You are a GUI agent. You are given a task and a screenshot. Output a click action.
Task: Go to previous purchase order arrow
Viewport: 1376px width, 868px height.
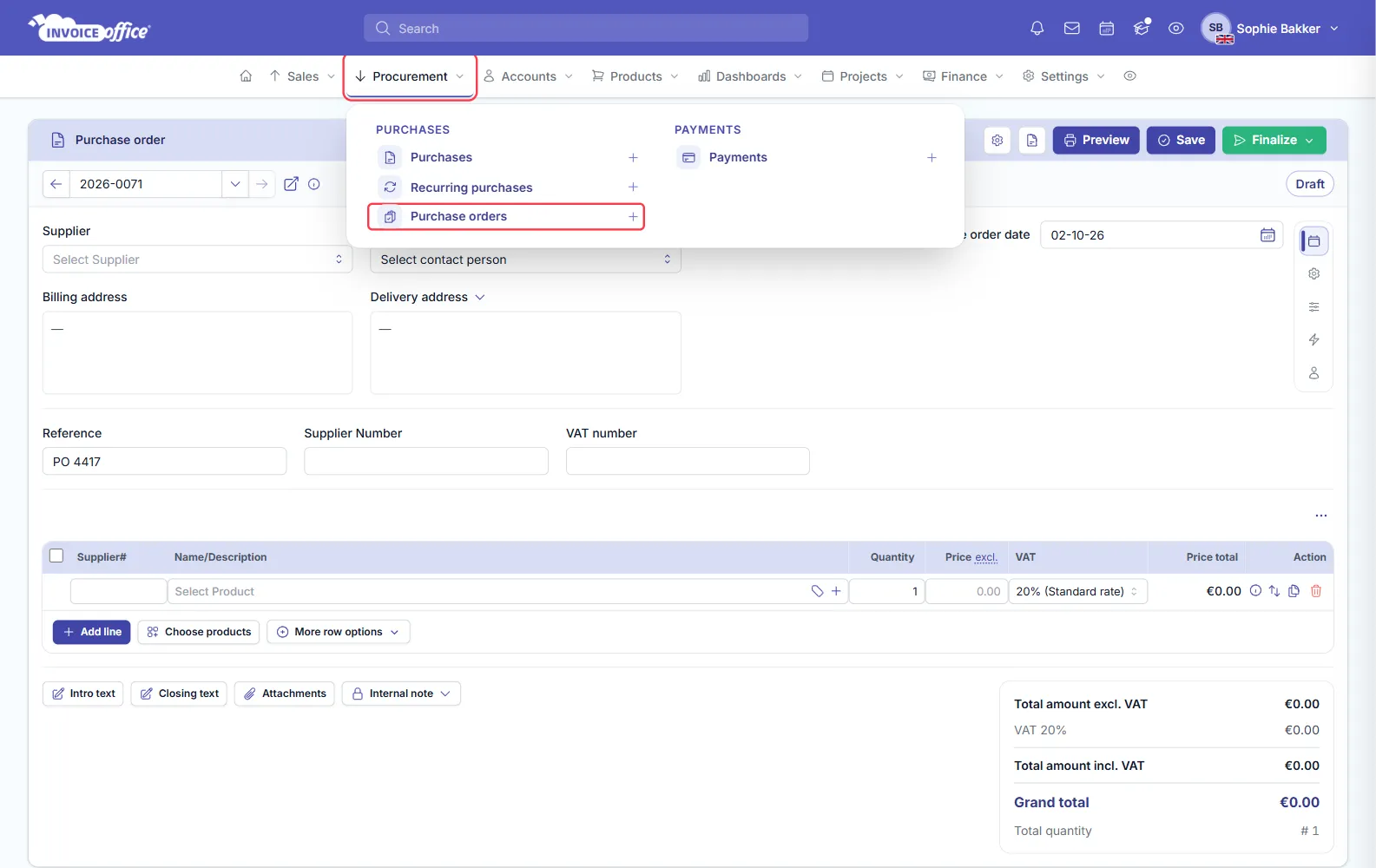click(56, 184)
